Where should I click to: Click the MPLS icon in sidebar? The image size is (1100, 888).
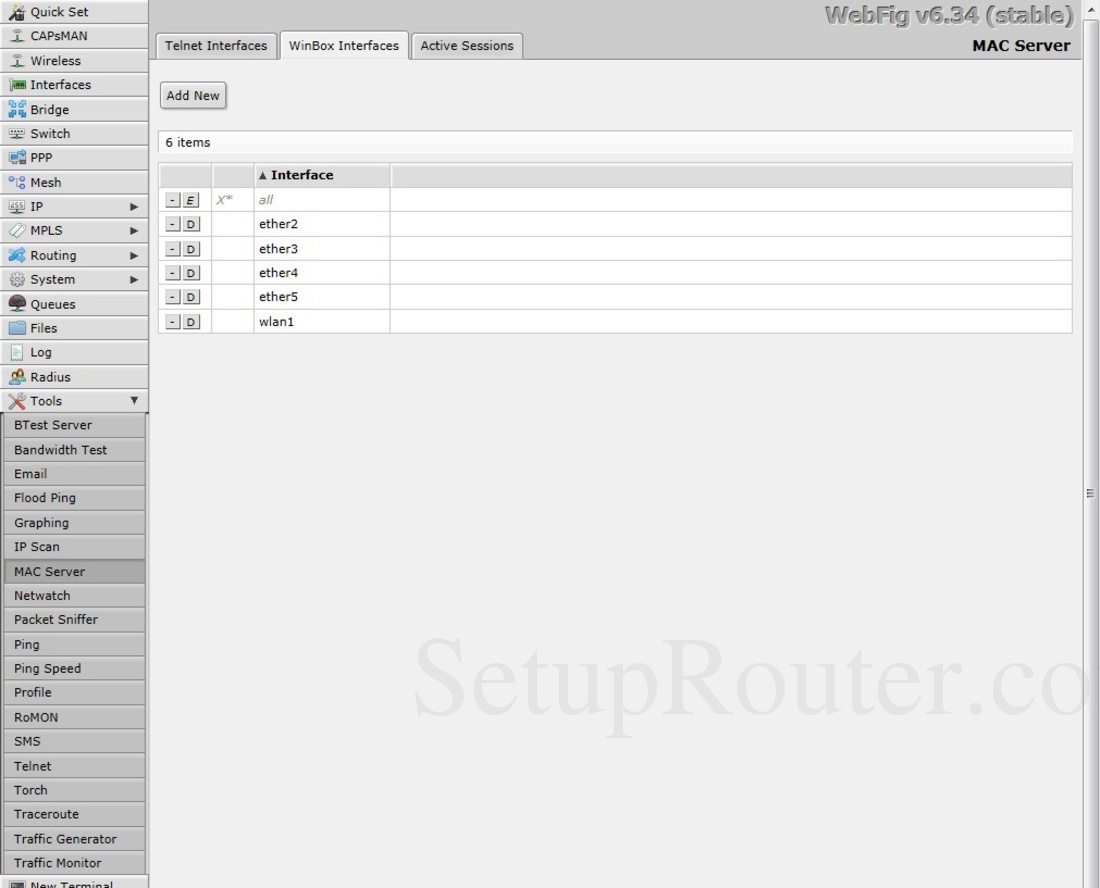(17, 231)
